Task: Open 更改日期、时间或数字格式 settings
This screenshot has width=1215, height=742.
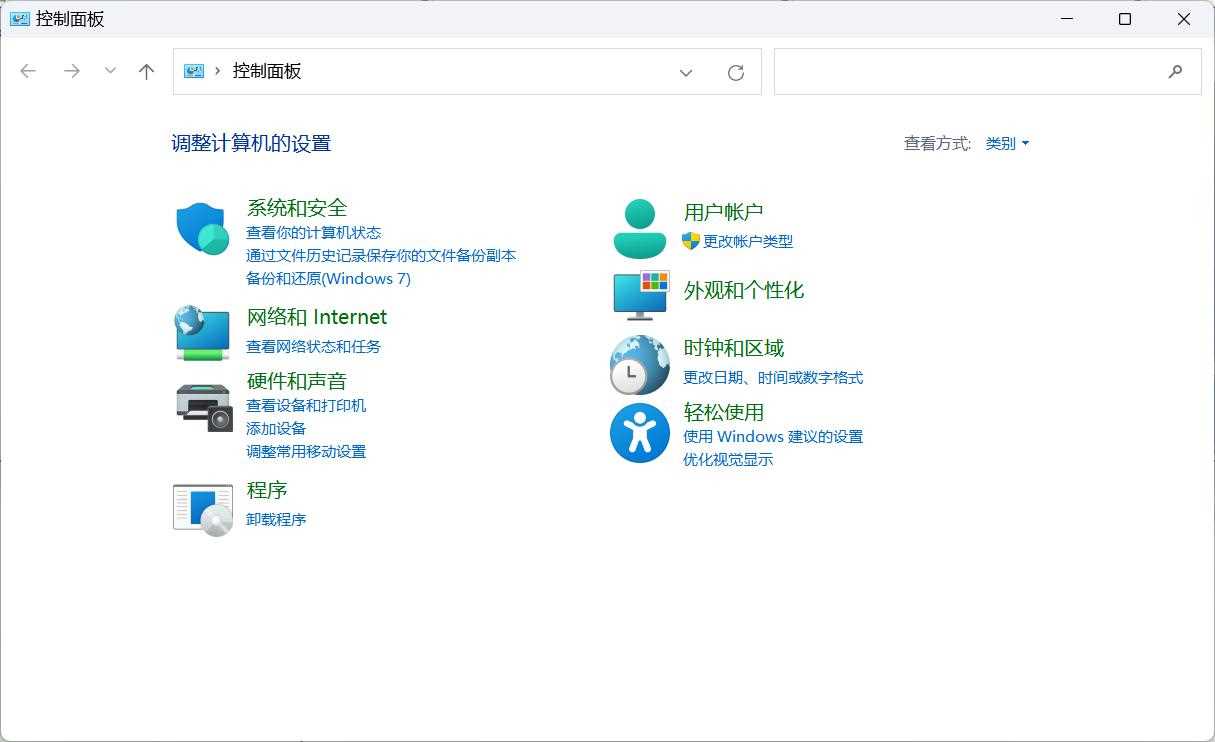Action: coord(772,378)
